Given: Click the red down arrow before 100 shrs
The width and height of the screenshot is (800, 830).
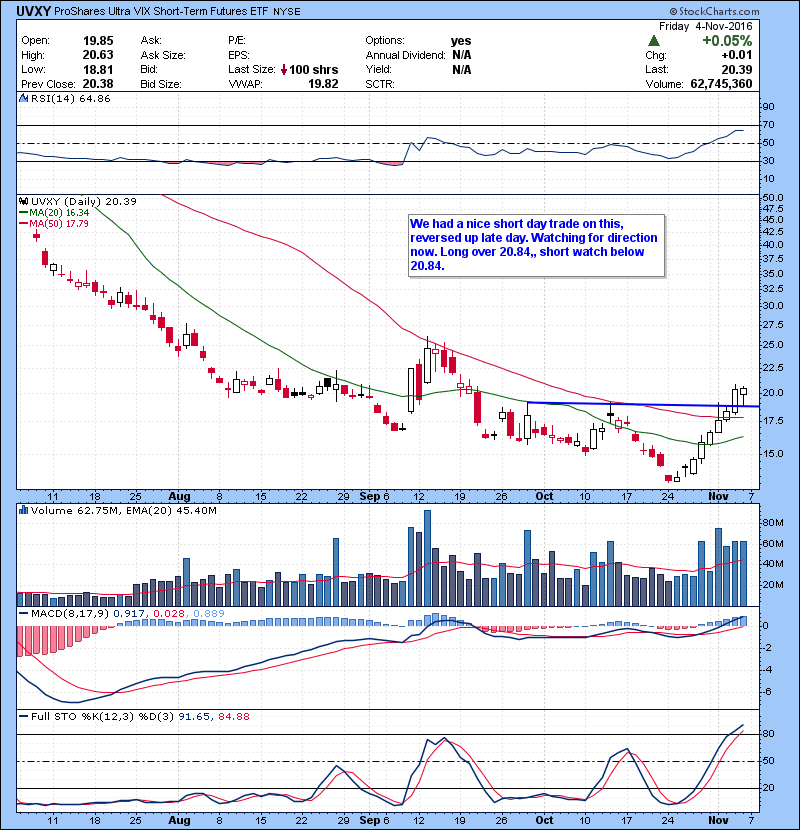Looking at the screenshot, I should (284, 69).
